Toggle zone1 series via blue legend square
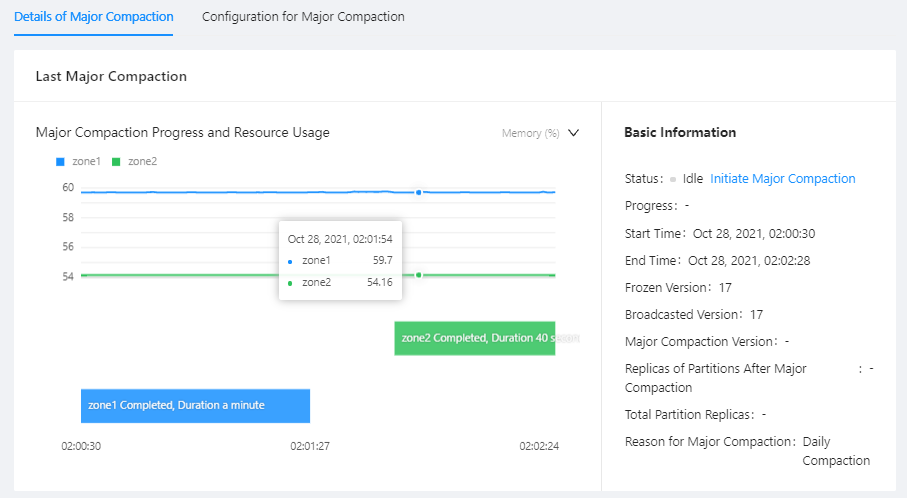This screenshot has width=907, height=498. tap(61, 161)
